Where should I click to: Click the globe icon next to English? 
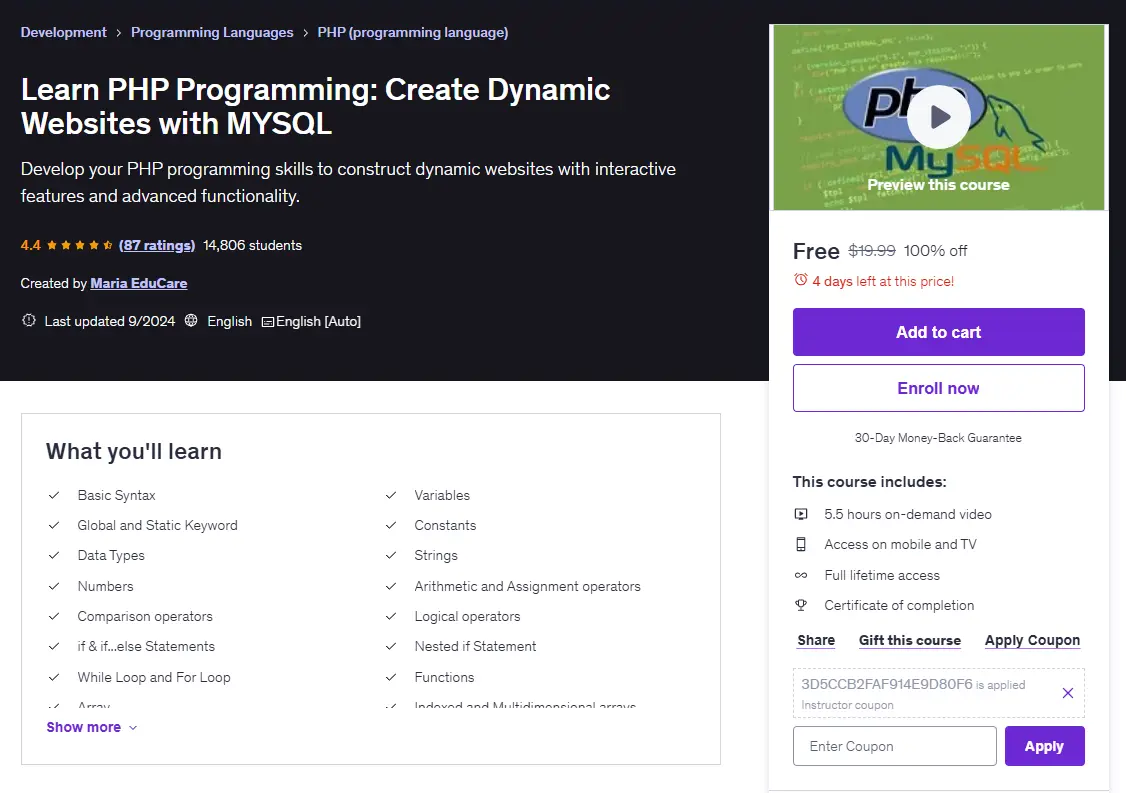pyautogui.click(x=191, y=320)
